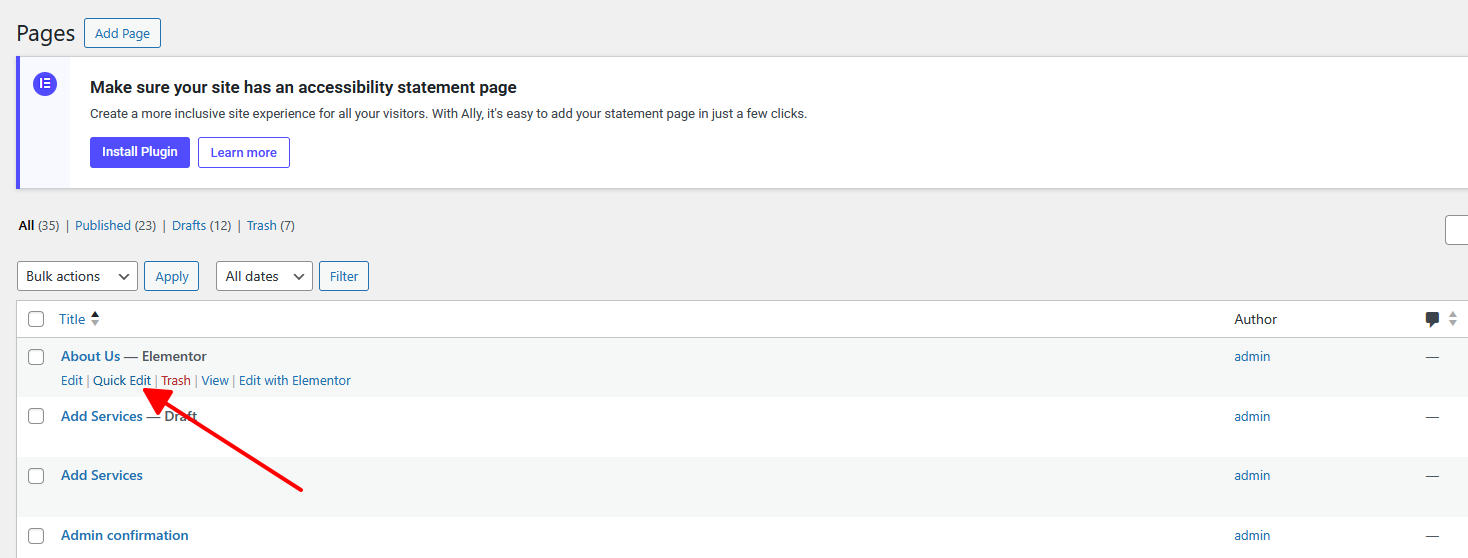Open the Learn more link button
Image resolution: width=1468 pixels, height=558 pixels.
pos(243,153)
